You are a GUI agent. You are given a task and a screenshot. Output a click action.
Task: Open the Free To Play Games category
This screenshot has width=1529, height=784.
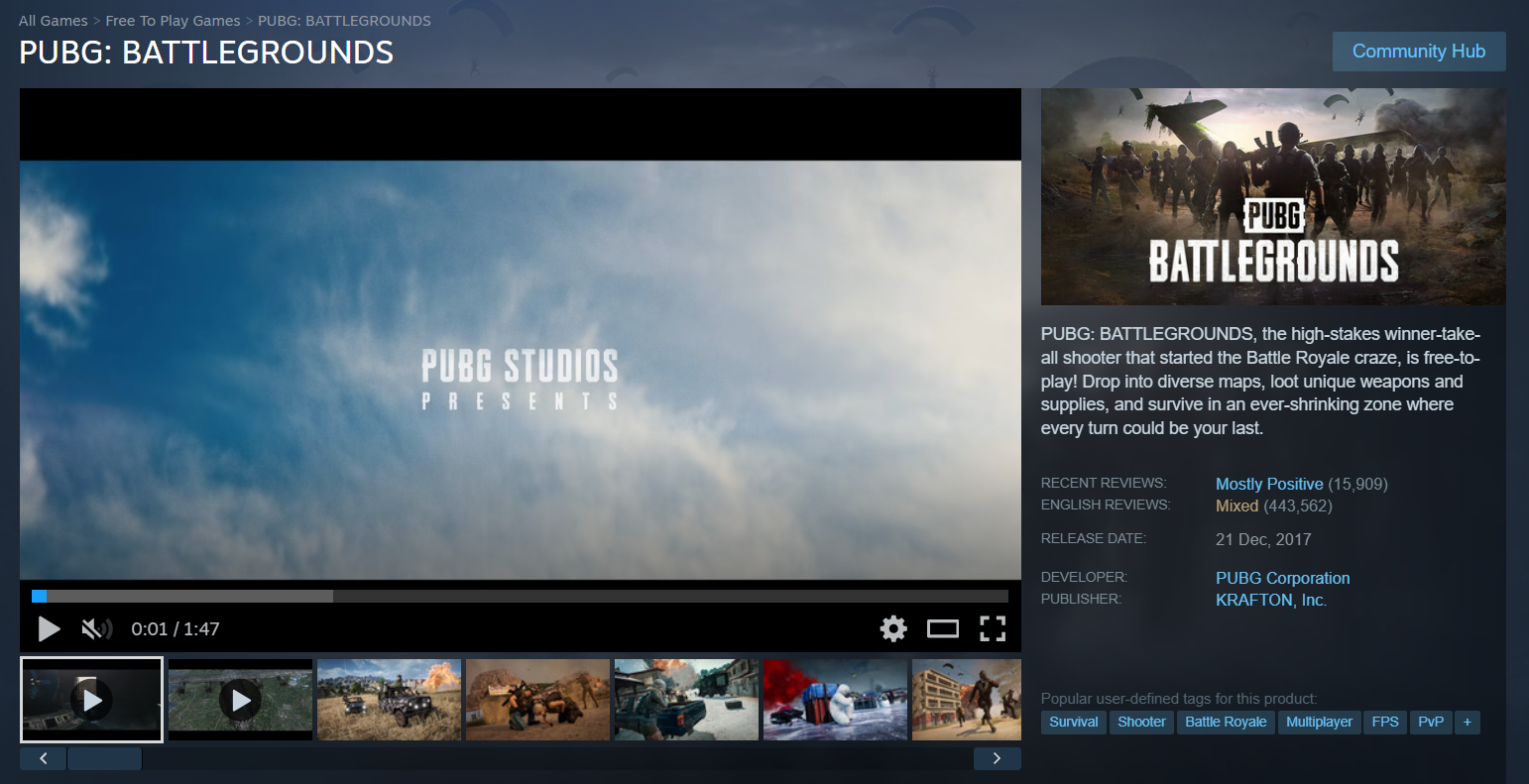tap(173, 20)
